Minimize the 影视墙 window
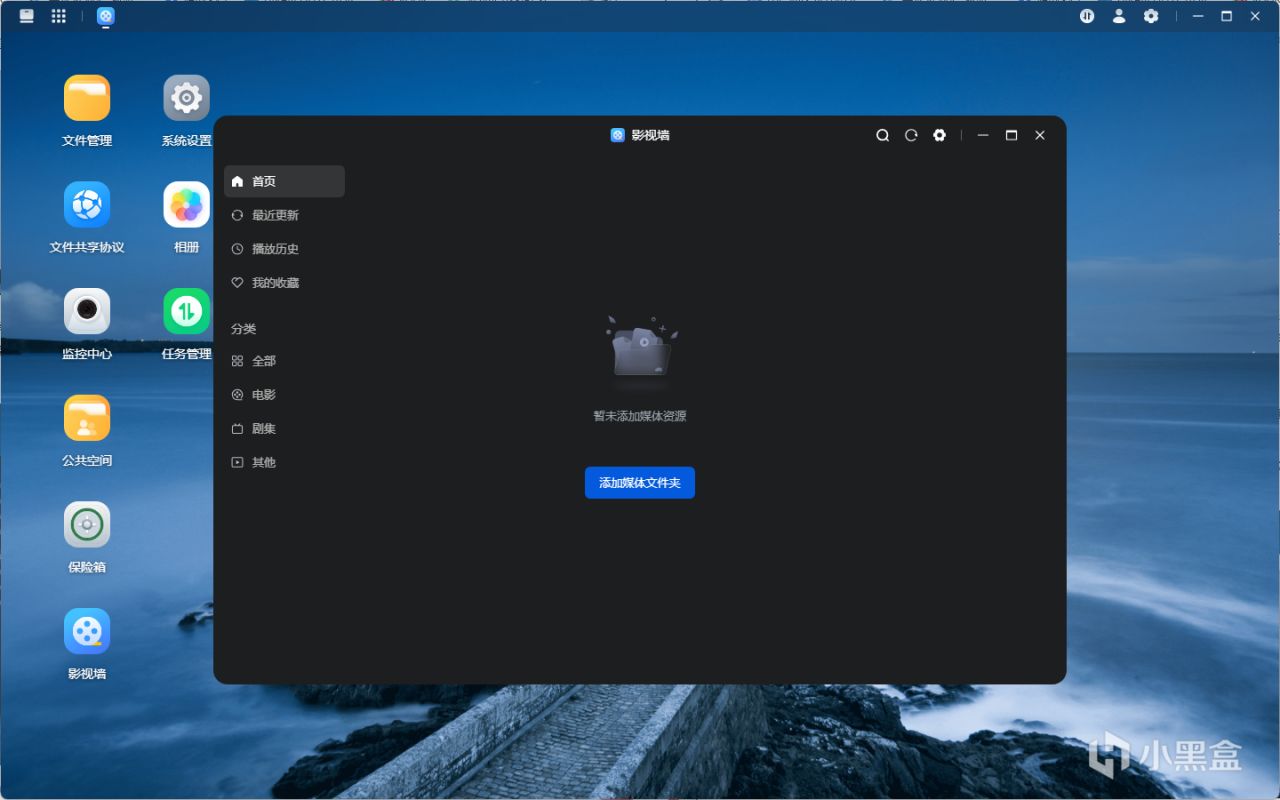1280x800 pixels. click(983, 135)
